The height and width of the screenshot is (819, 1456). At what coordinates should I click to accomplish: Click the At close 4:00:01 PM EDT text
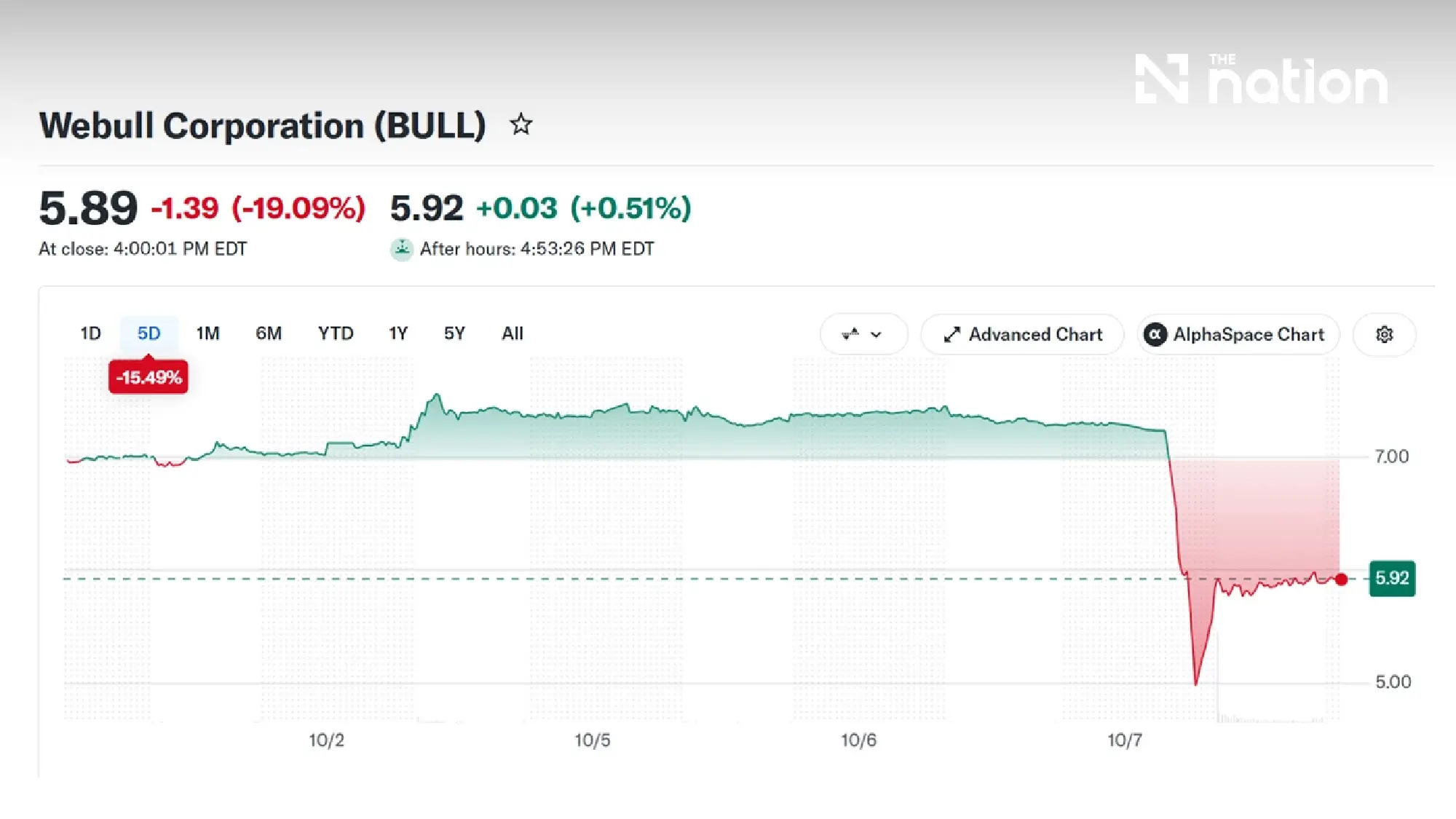(x=143, y=249)
